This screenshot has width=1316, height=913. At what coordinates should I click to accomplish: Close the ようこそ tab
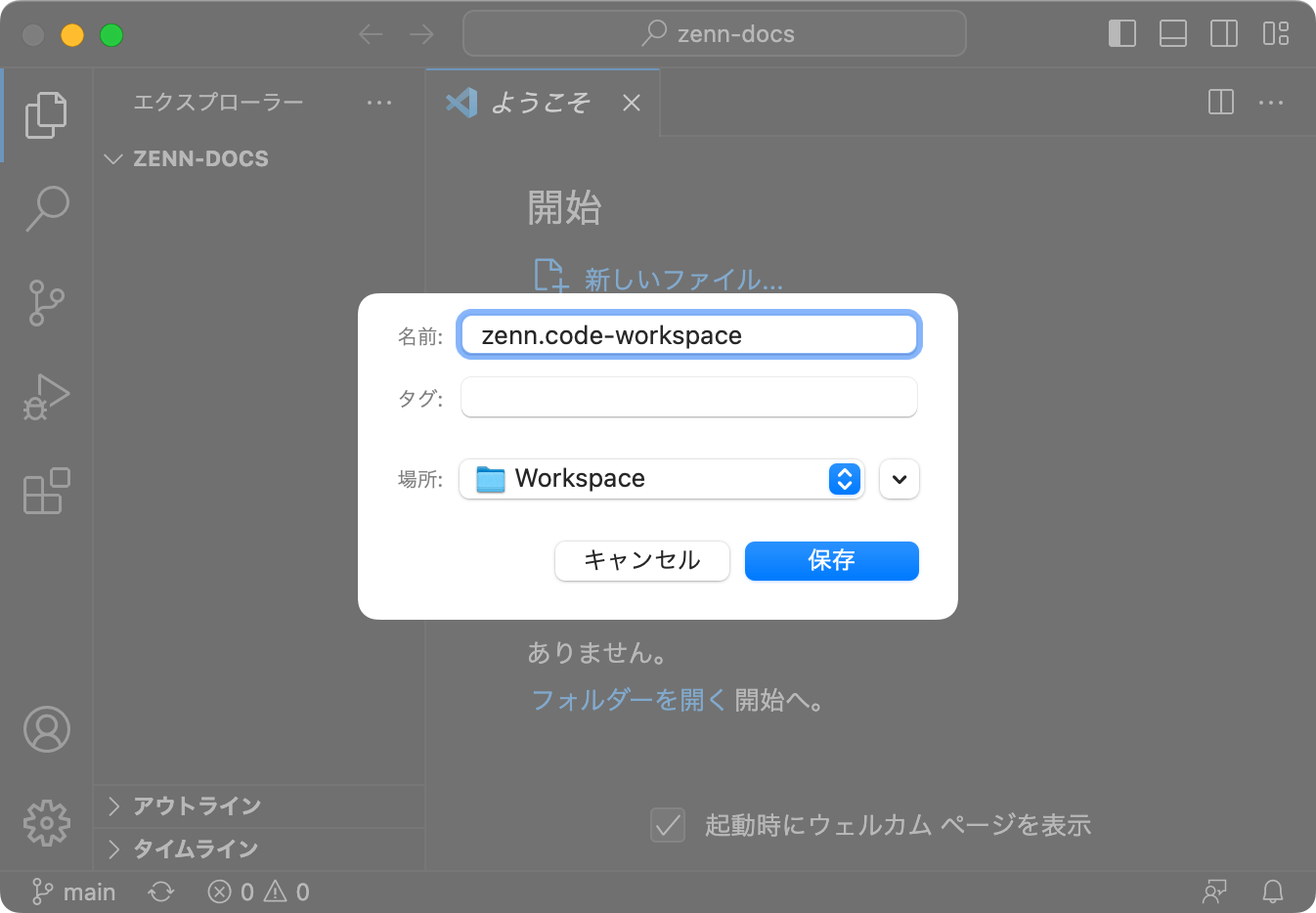tap(632, 103)
